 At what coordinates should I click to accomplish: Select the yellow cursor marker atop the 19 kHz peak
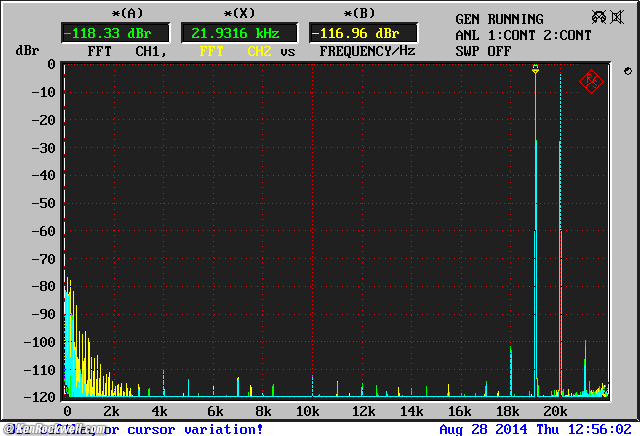coord(535,69)
